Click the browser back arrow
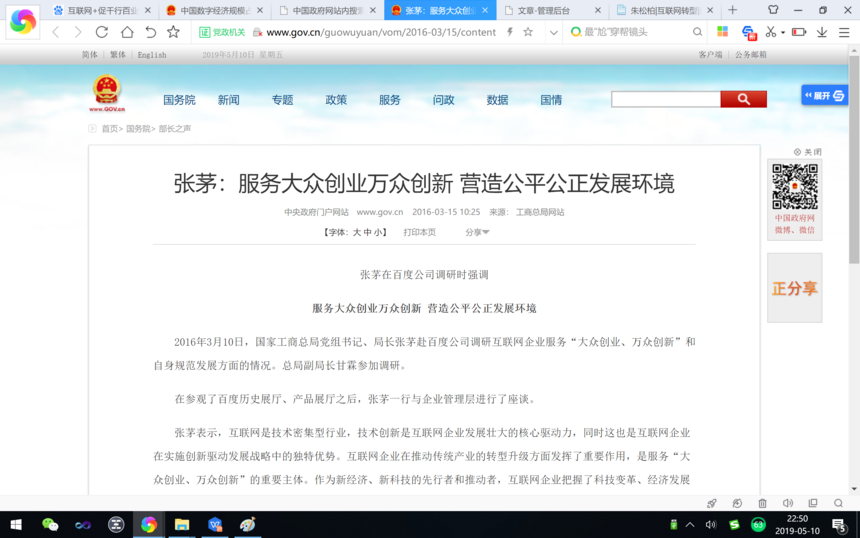The width and height of the screenshot is (860, 538). [56, 32]
